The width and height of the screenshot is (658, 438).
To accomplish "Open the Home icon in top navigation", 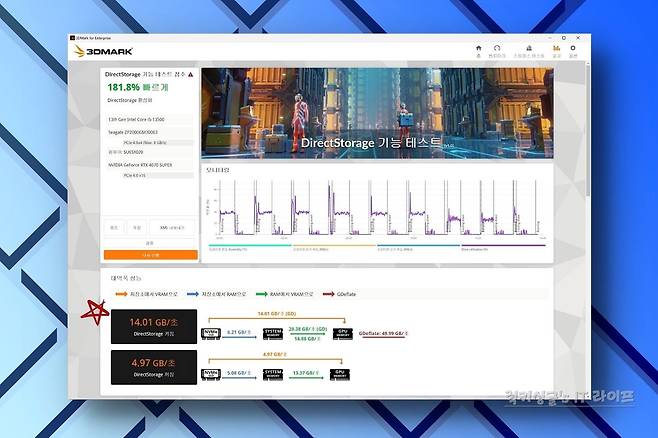I will (478, 49).
